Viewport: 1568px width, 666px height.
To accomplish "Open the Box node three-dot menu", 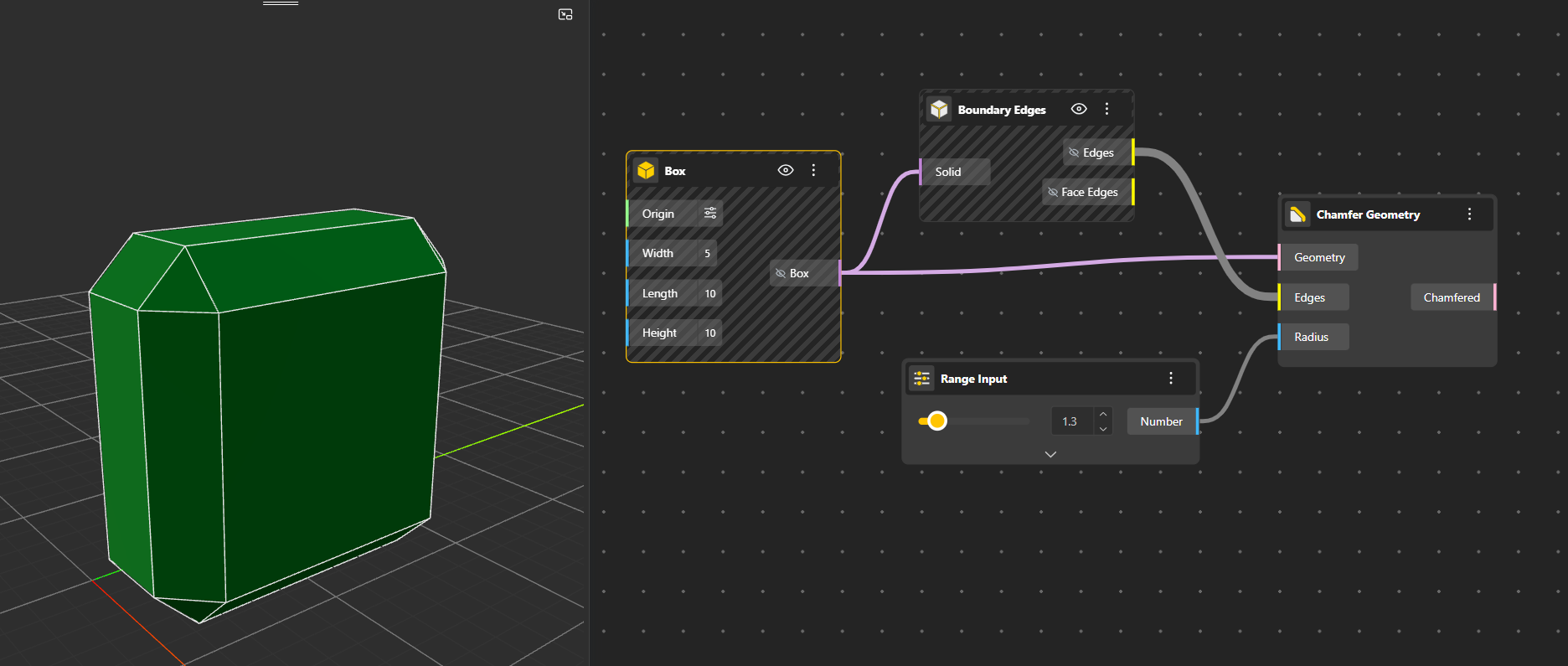I will coord(813,170).
